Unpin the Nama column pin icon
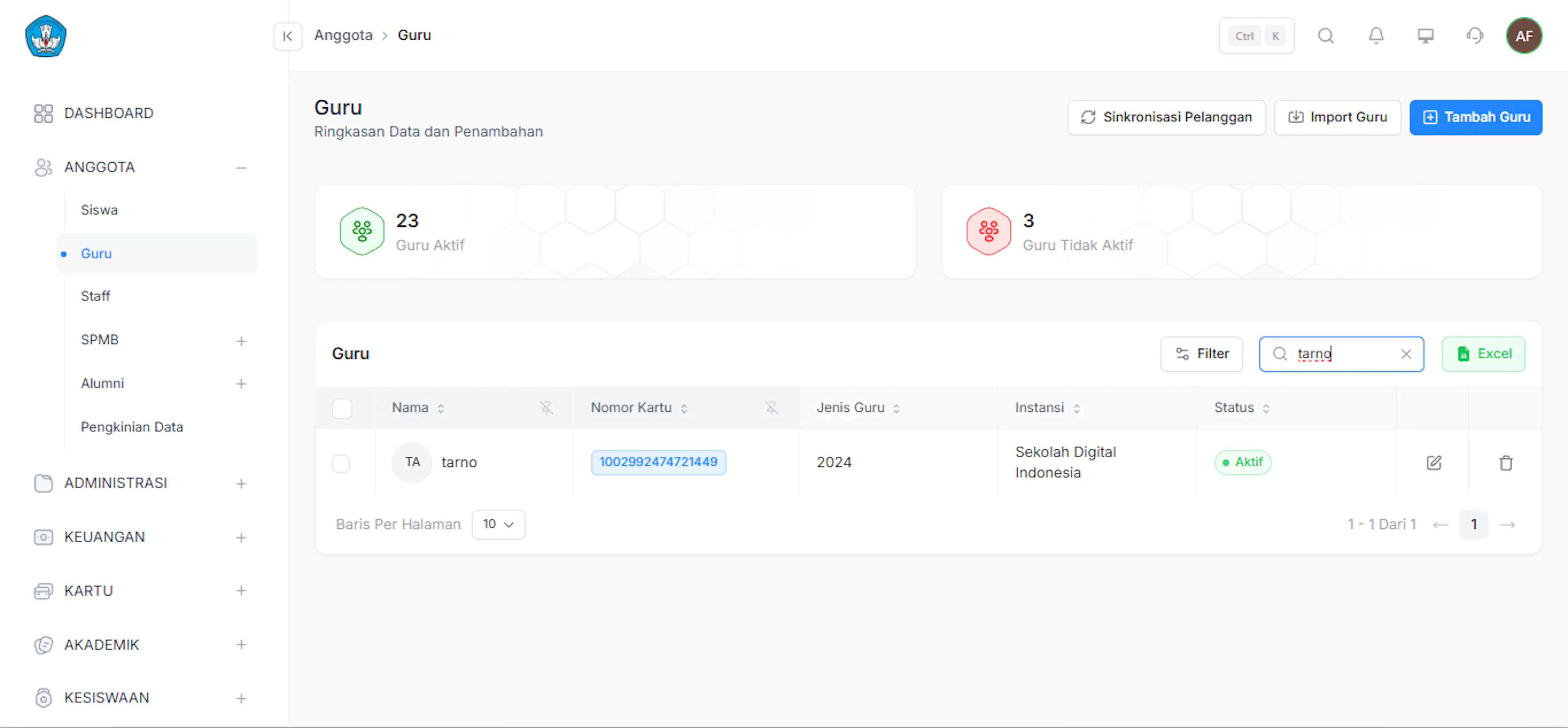1568x728 pixels. [547, 408]
